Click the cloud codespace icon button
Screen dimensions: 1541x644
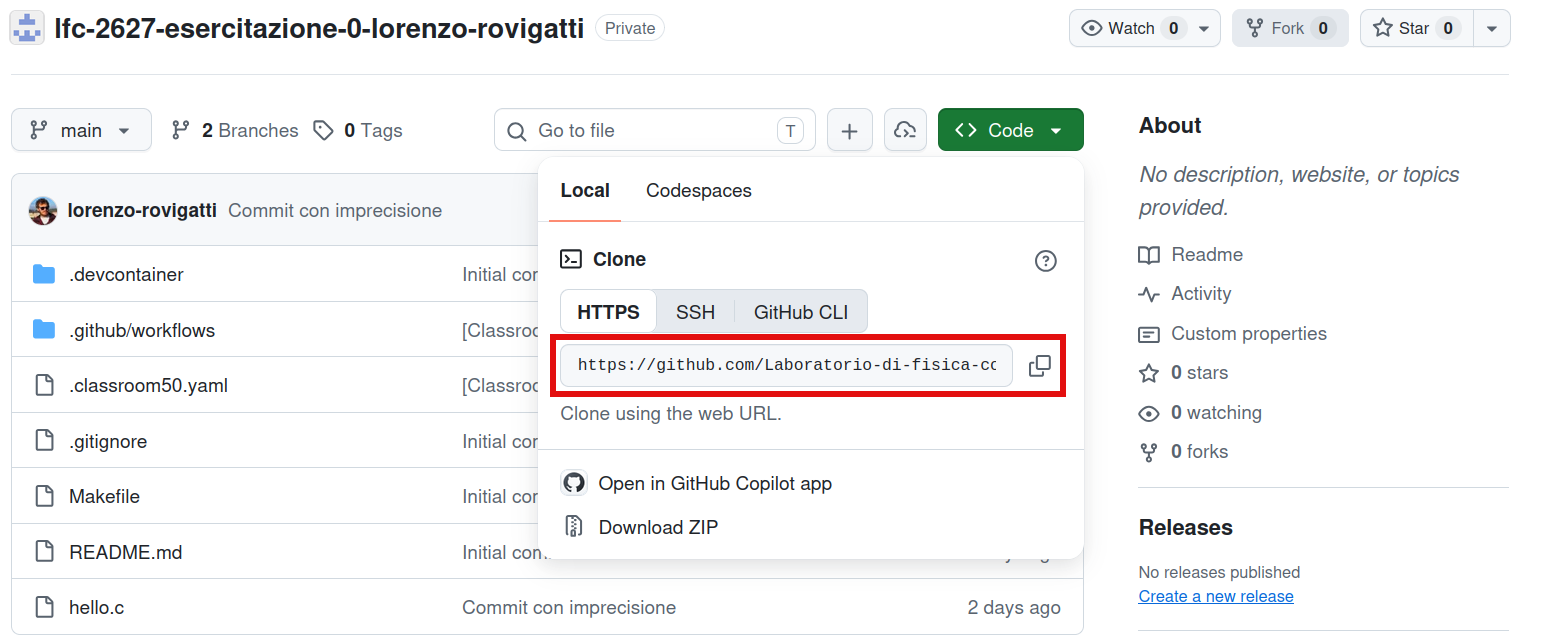(x=905, y=131)
